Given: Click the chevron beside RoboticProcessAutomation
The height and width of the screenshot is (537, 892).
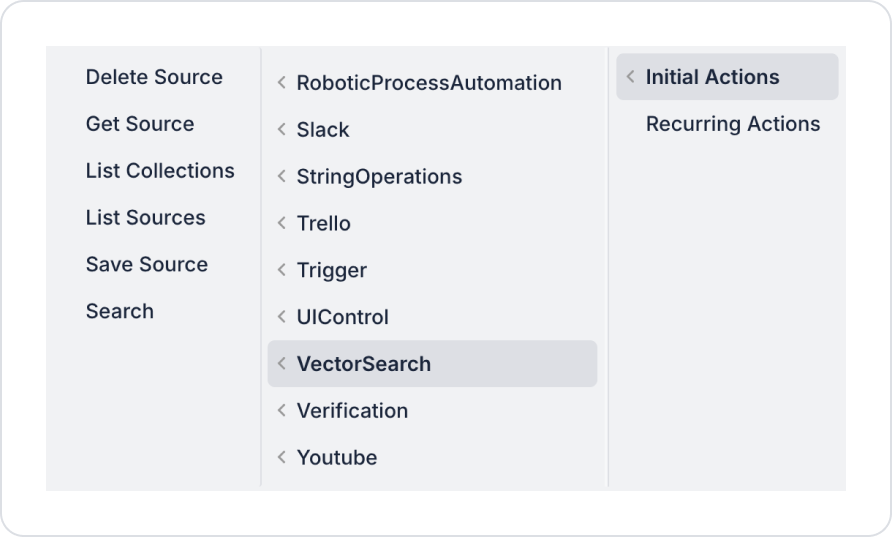Looking at the screenshot, I should pos(282,83).
